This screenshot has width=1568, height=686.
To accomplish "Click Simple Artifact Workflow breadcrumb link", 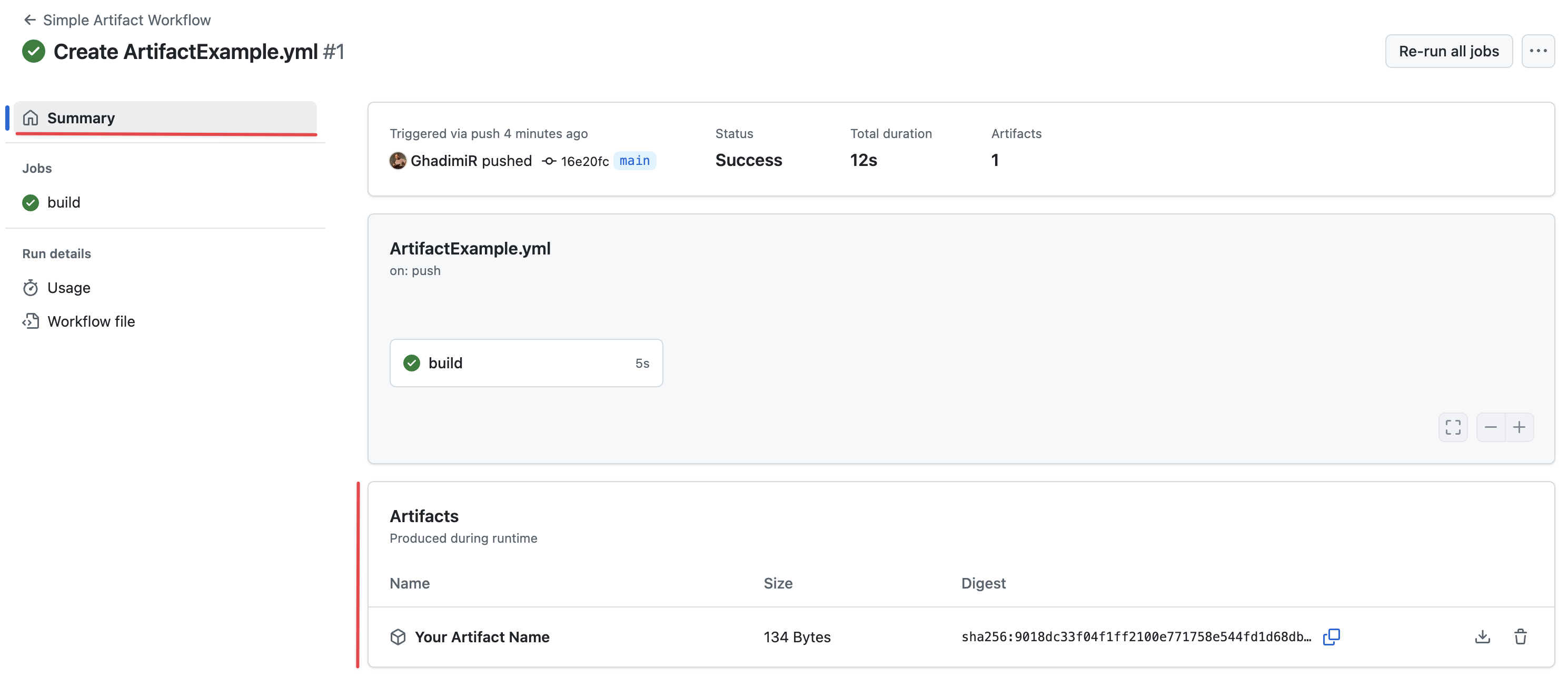I will click(x=126, y=20).
